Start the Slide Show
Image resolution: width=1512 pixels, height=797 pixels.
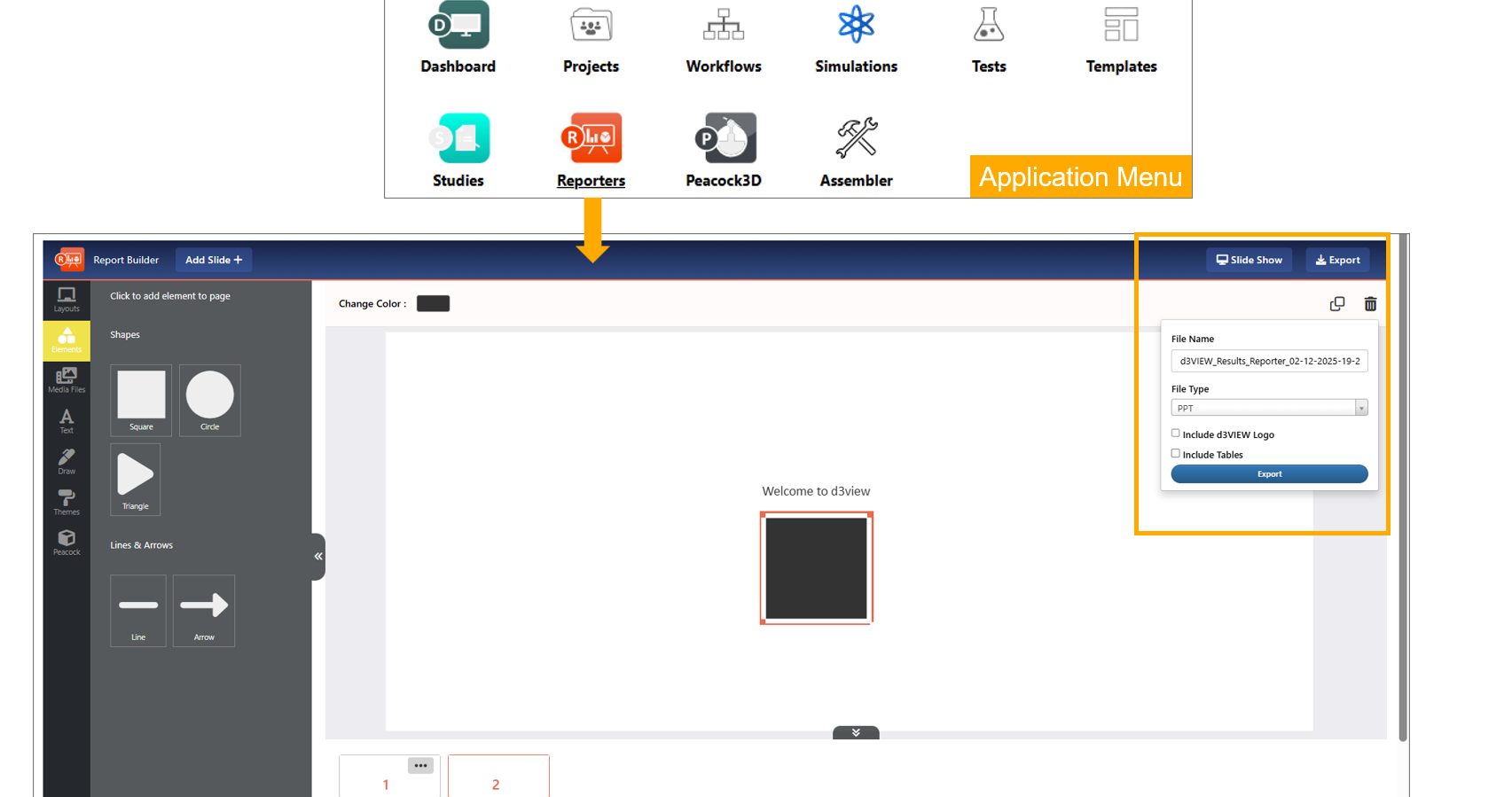click(1249, 260)
